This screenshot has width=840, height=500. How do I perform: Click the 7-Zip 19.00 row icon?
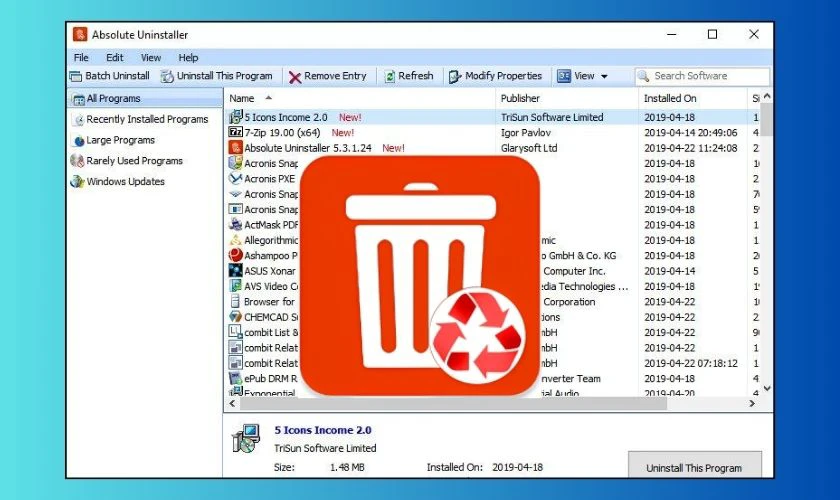coord(235,132)
